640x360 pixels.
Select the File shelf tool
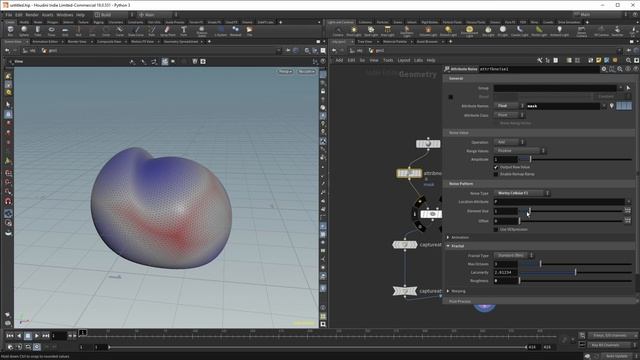pos(249,31)
